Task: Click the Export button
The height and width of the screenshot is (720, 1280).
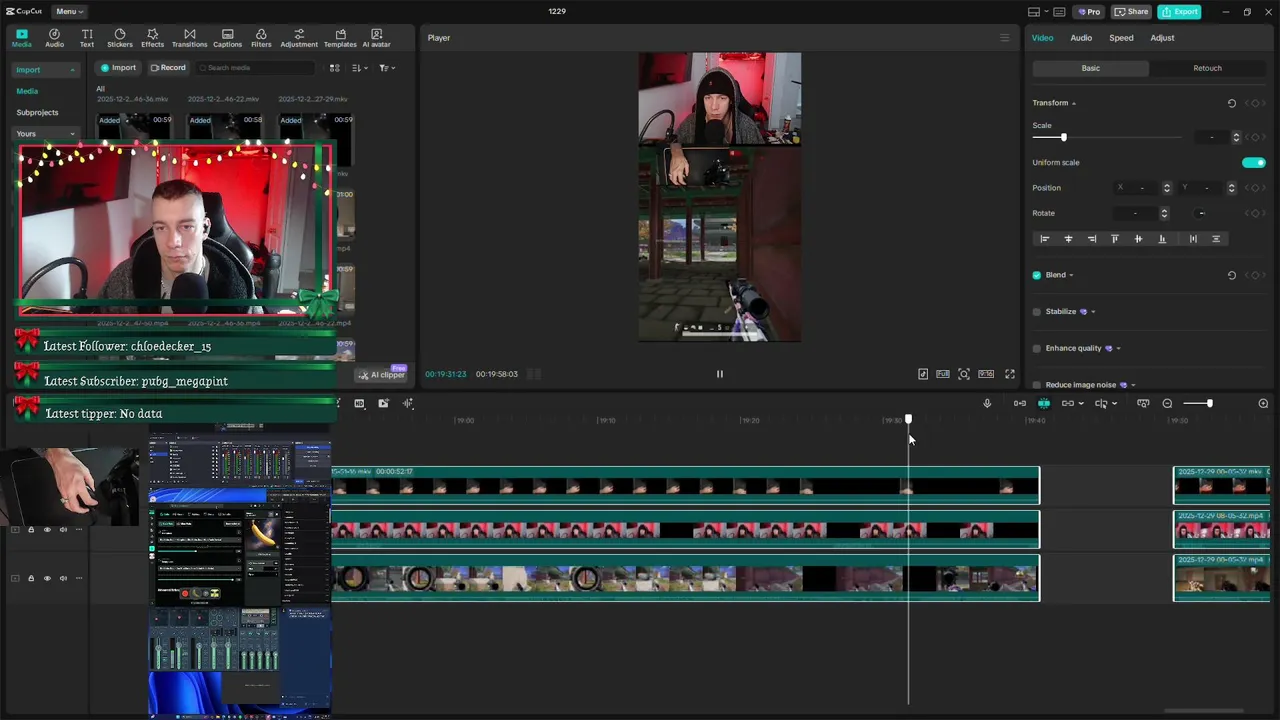Action: point(1179,12)
